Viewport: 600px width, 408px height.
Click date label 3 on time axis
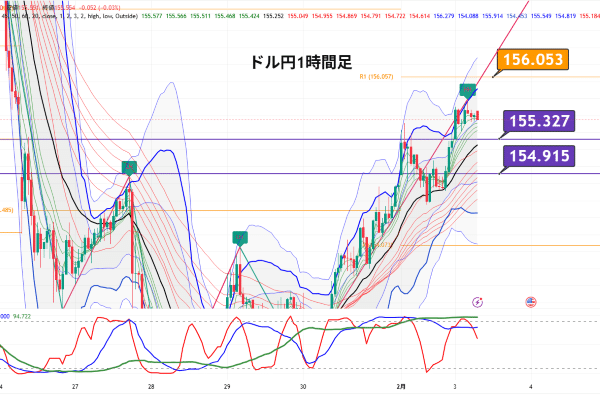click(x=455, y=387)
